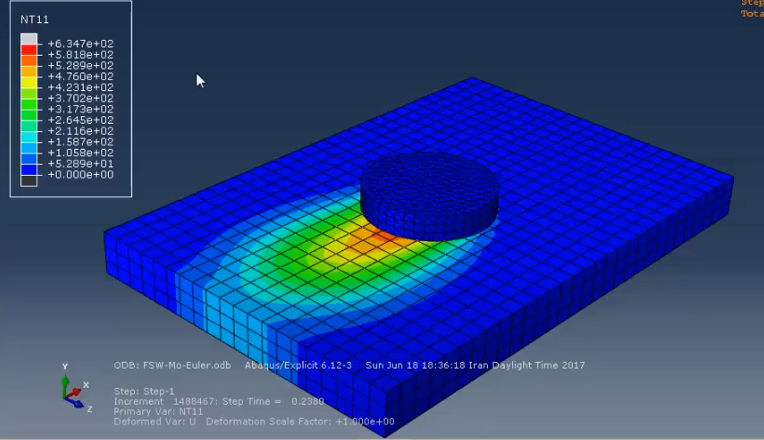Select the Increment 1488467 annotation
764x440 pixels.
[165, 402]
